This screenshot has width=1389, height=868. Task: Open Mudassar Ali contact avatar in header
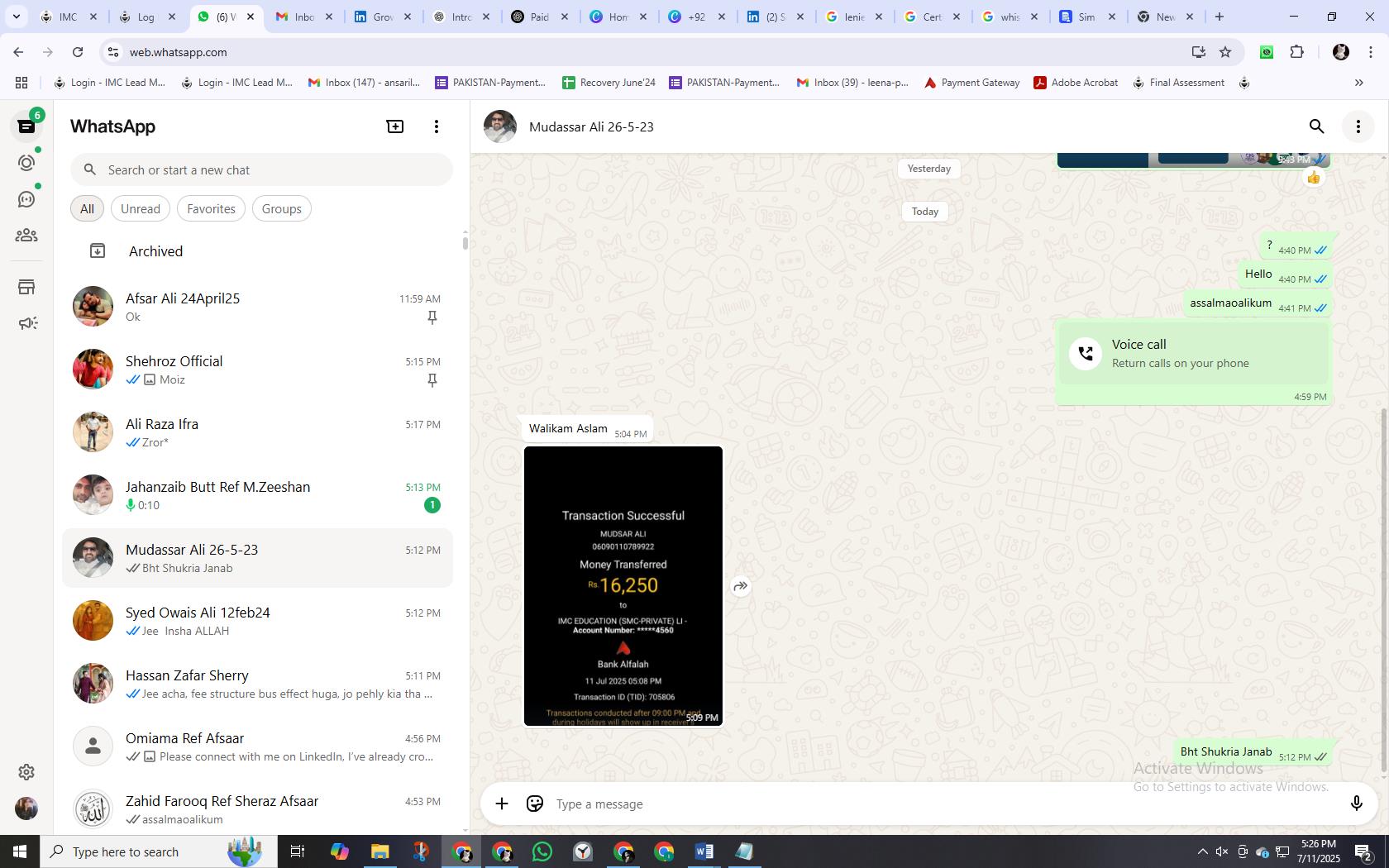pyautogui.click(x=500, y=126)
